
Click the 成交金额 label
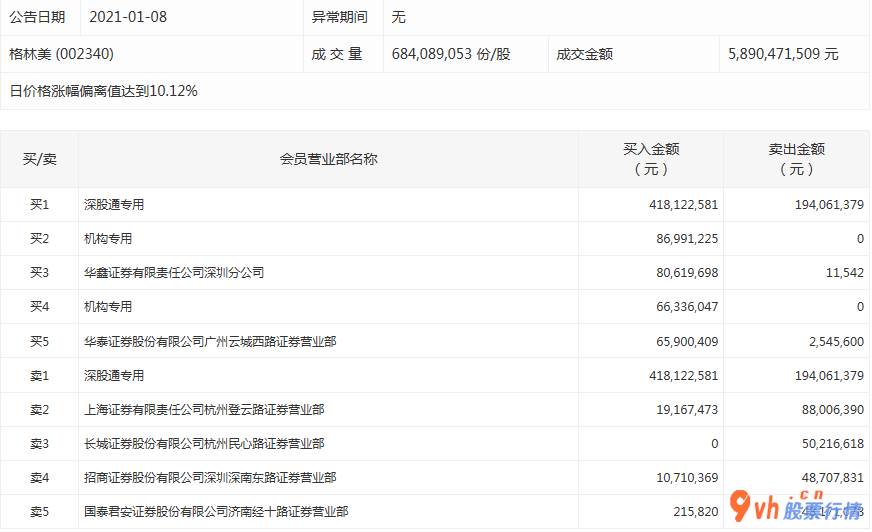pyautogui.click(x=584, y=54)
